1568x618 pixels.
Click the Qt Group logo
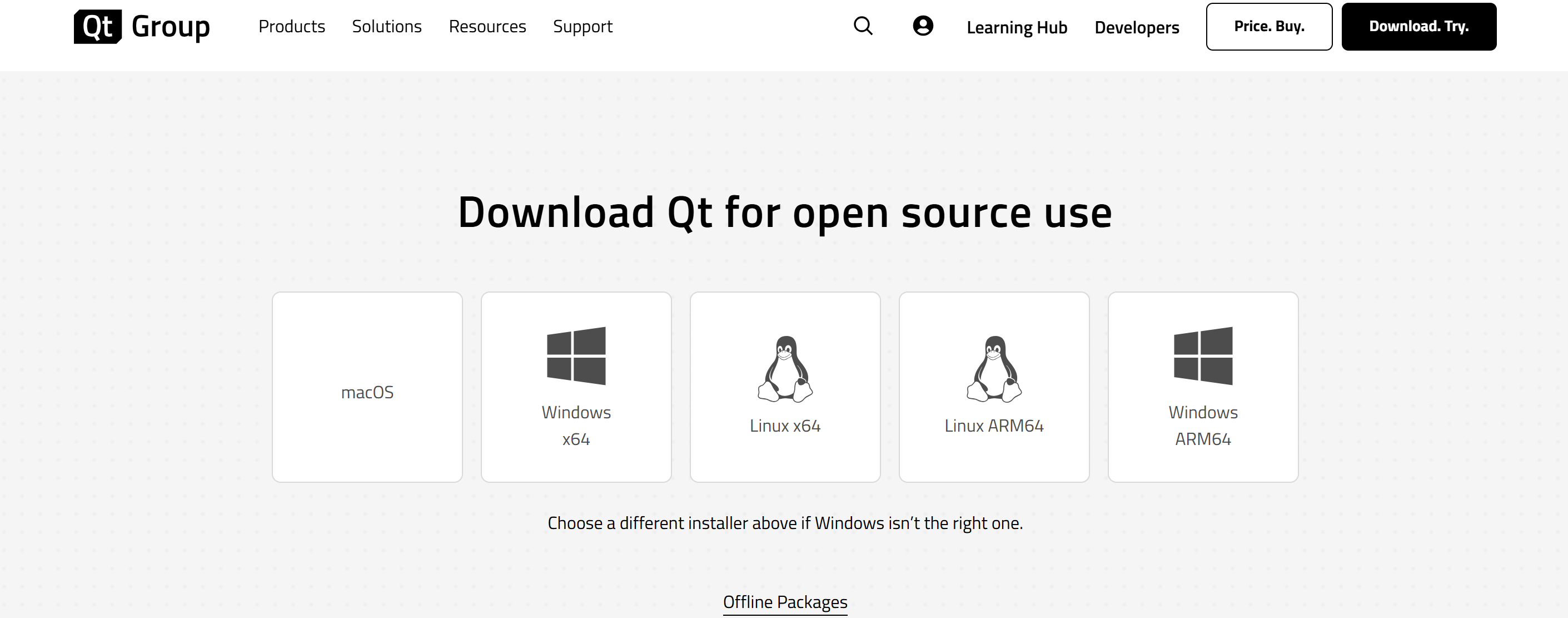coord(141,26)
